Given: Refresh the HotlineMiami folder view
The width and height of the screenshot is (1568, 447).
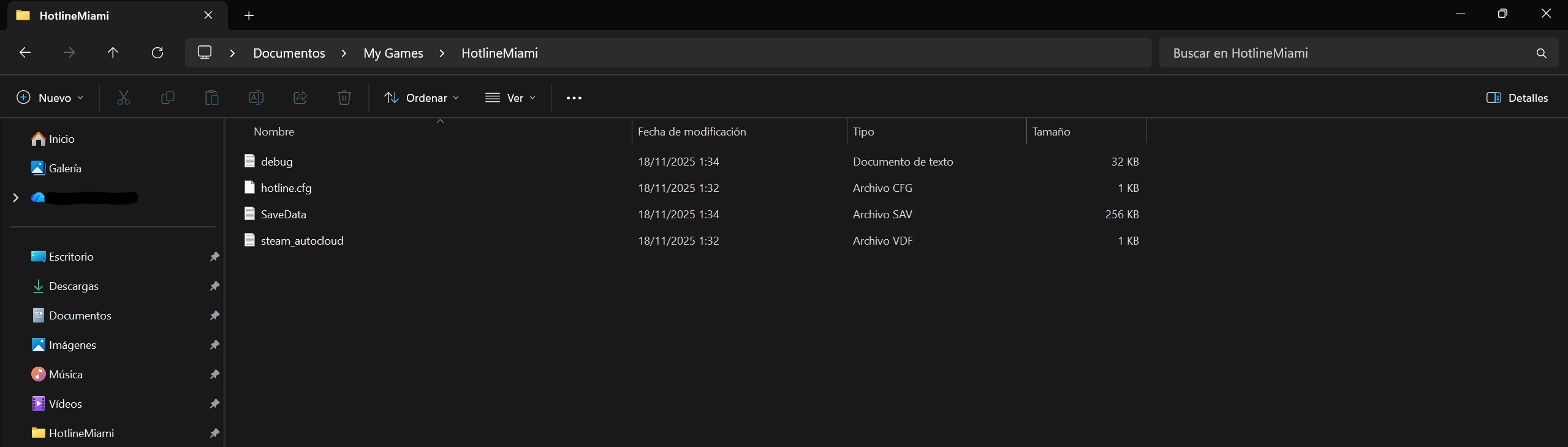Looking at the screenshot, I should coord(157,53).
